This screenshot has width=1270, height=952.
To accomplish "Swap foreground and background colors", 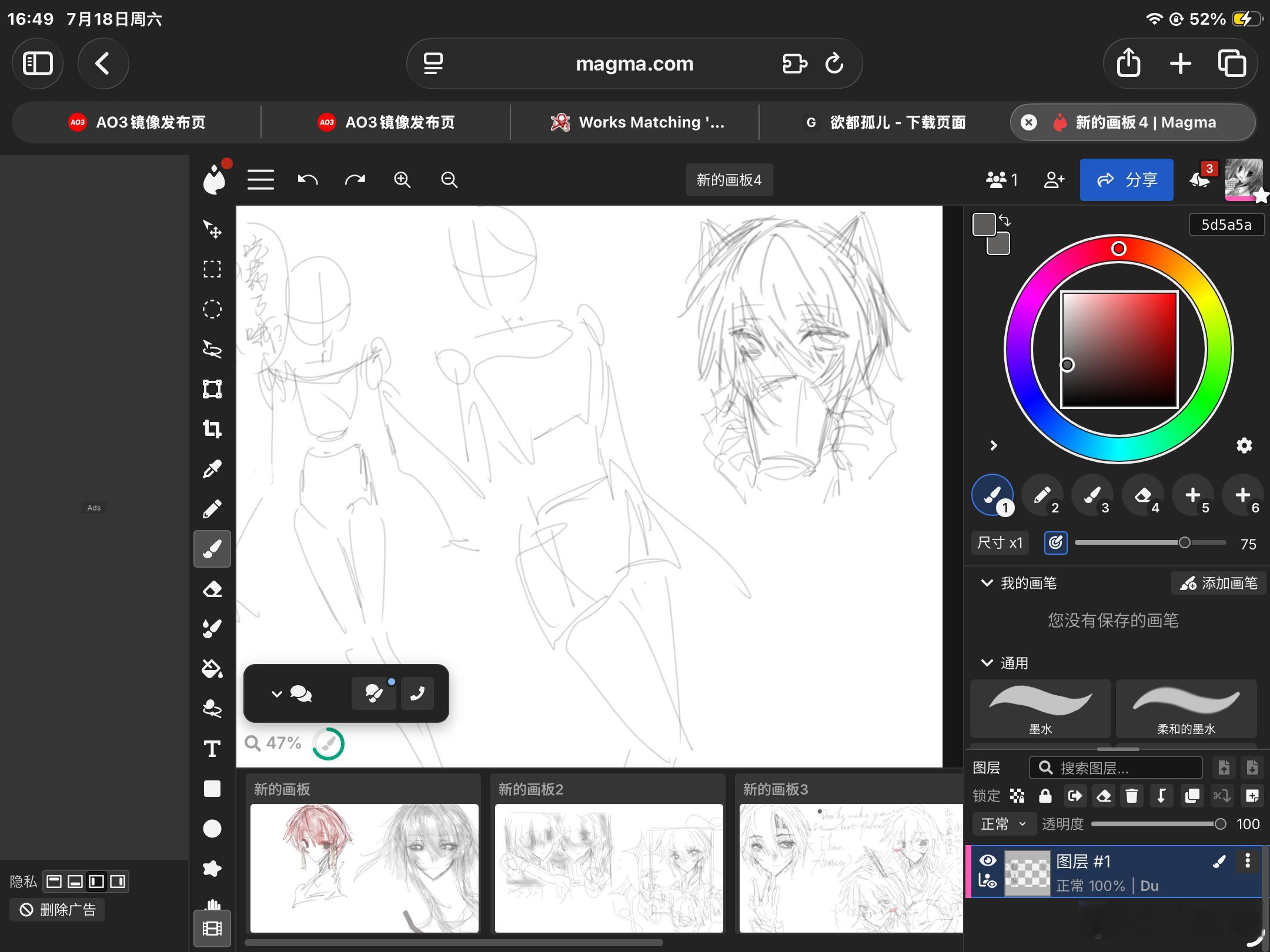I will click(x=1005, y=221).
